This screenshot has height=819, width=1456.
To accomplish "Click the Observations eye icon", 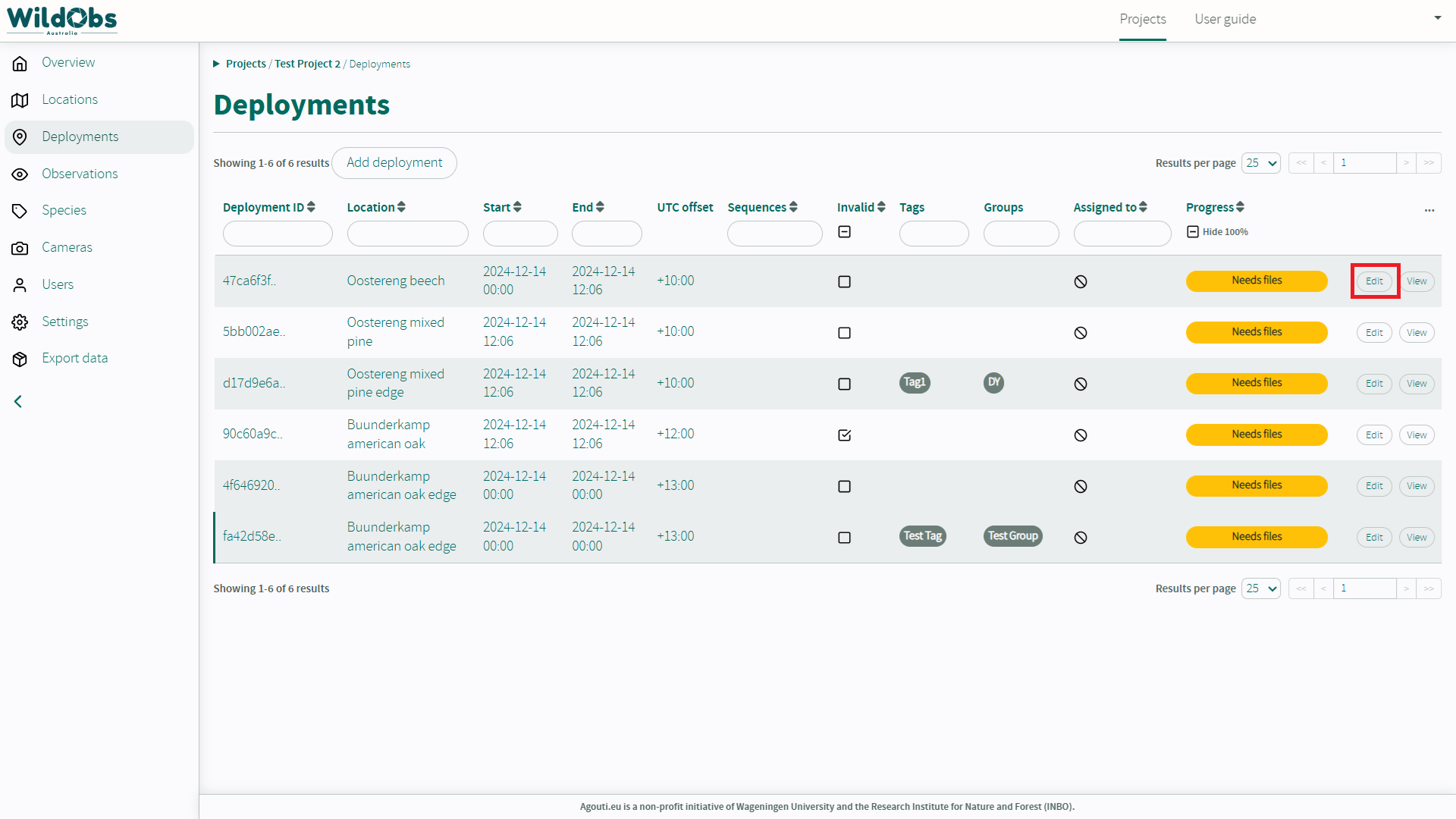I will point(20,174).
